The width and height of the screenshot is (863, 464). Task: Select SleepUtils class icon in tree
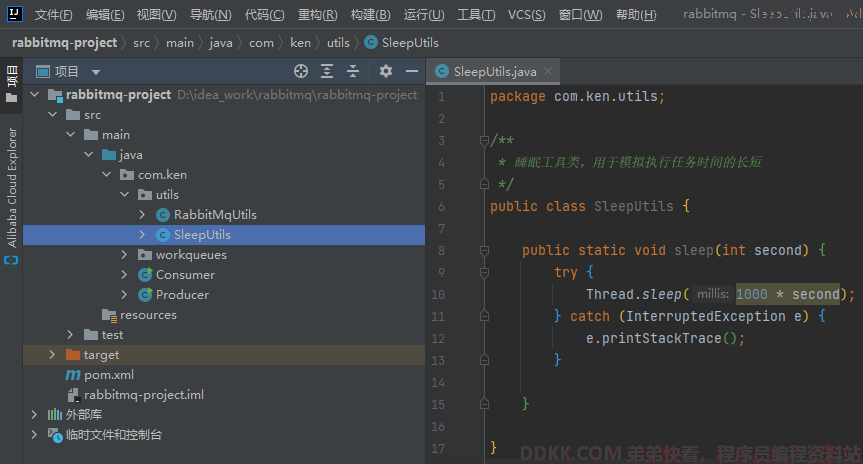162,234
